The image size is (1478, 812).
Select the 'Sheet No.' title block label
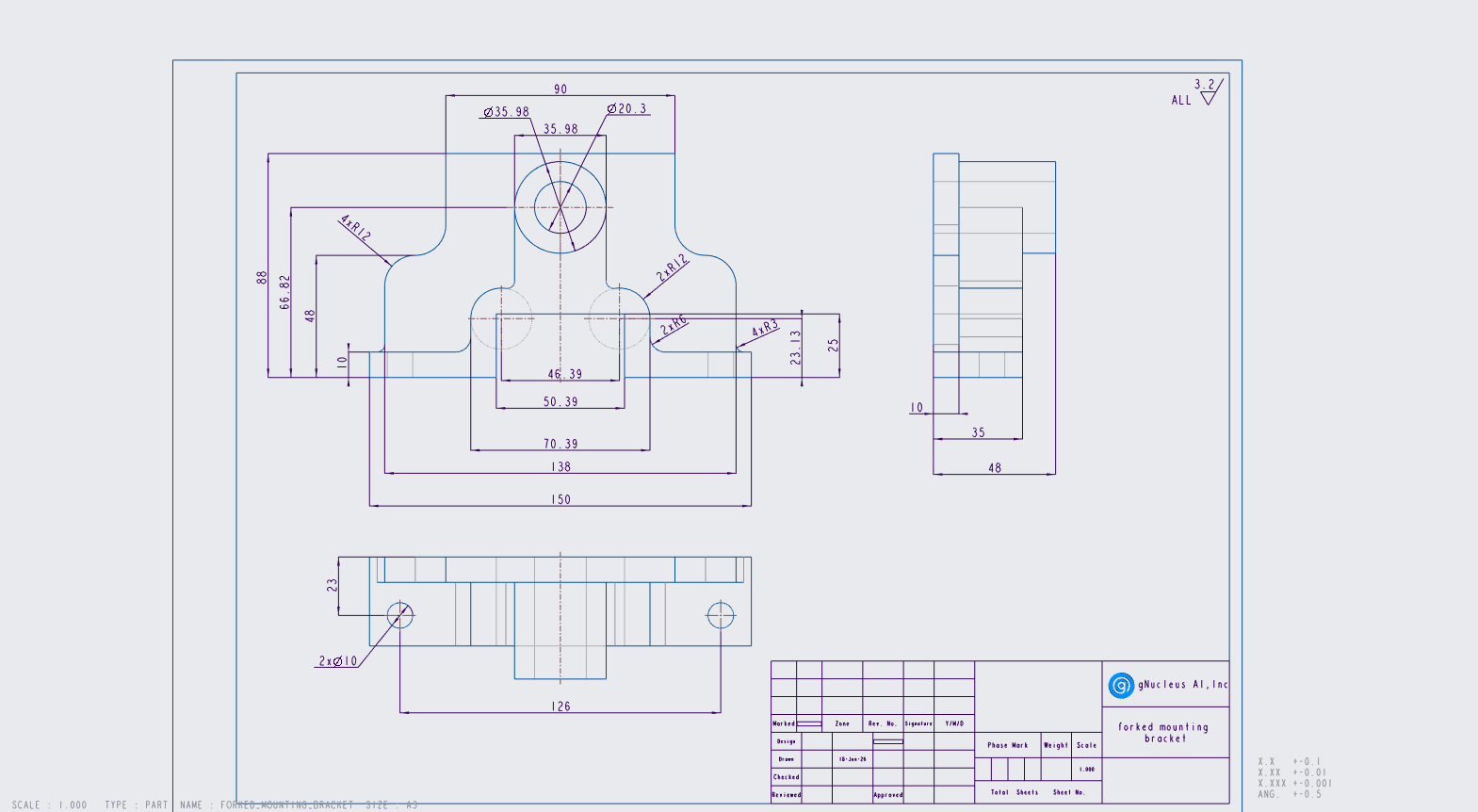[x=1068, y=792]
